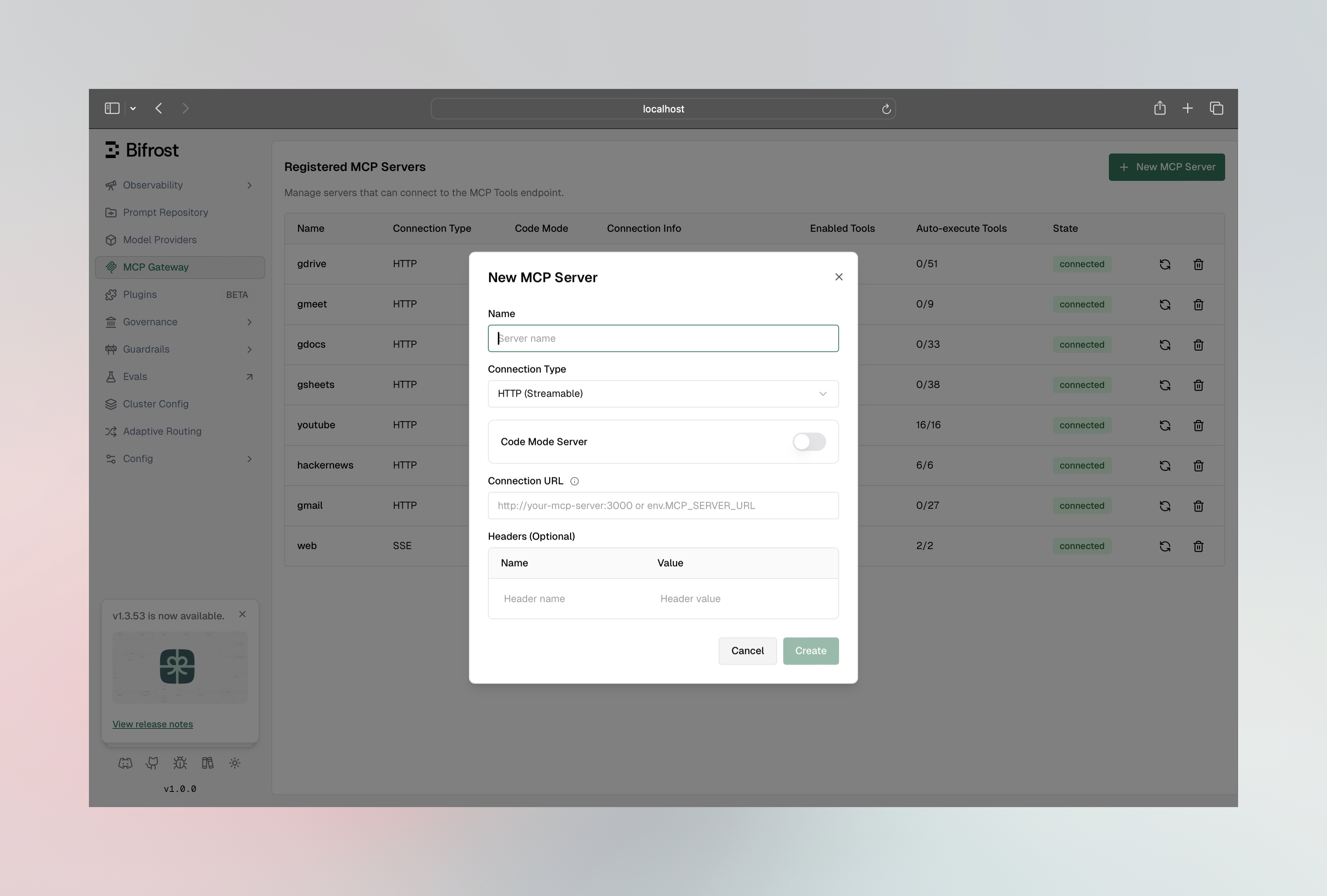
Task: Select Plugins in the sidebar
Action: click(x=141, y=294)
